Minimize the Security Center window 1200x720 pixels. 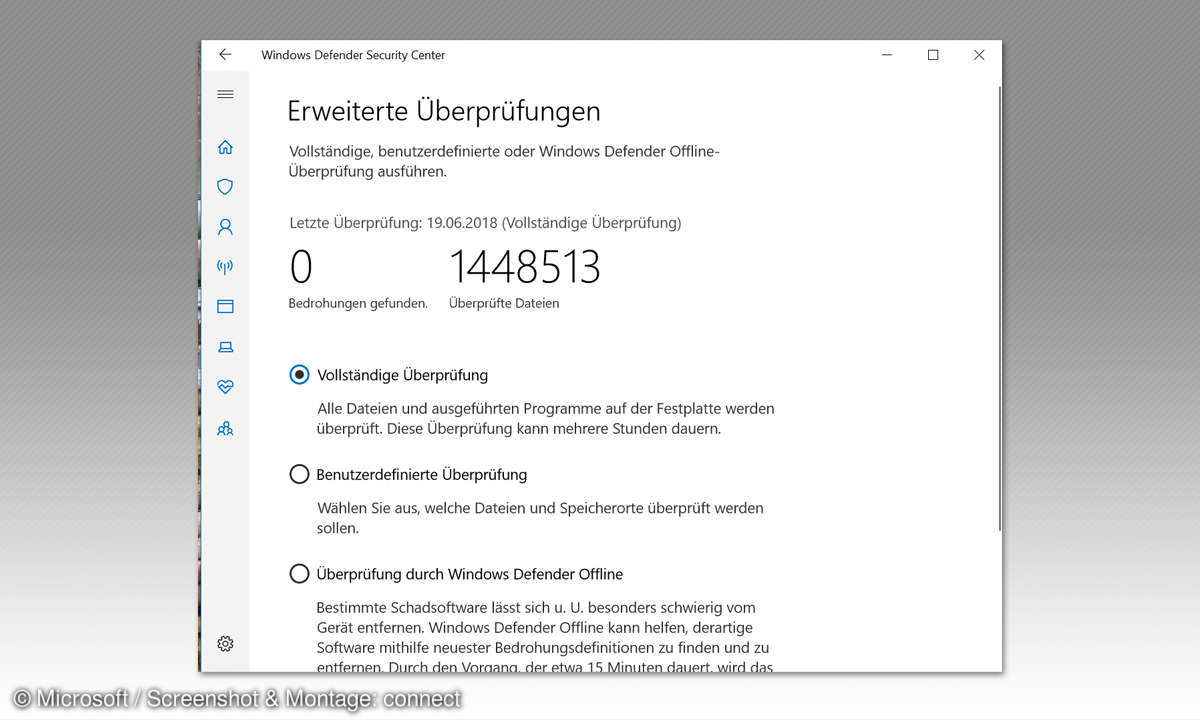coord(887,55)
